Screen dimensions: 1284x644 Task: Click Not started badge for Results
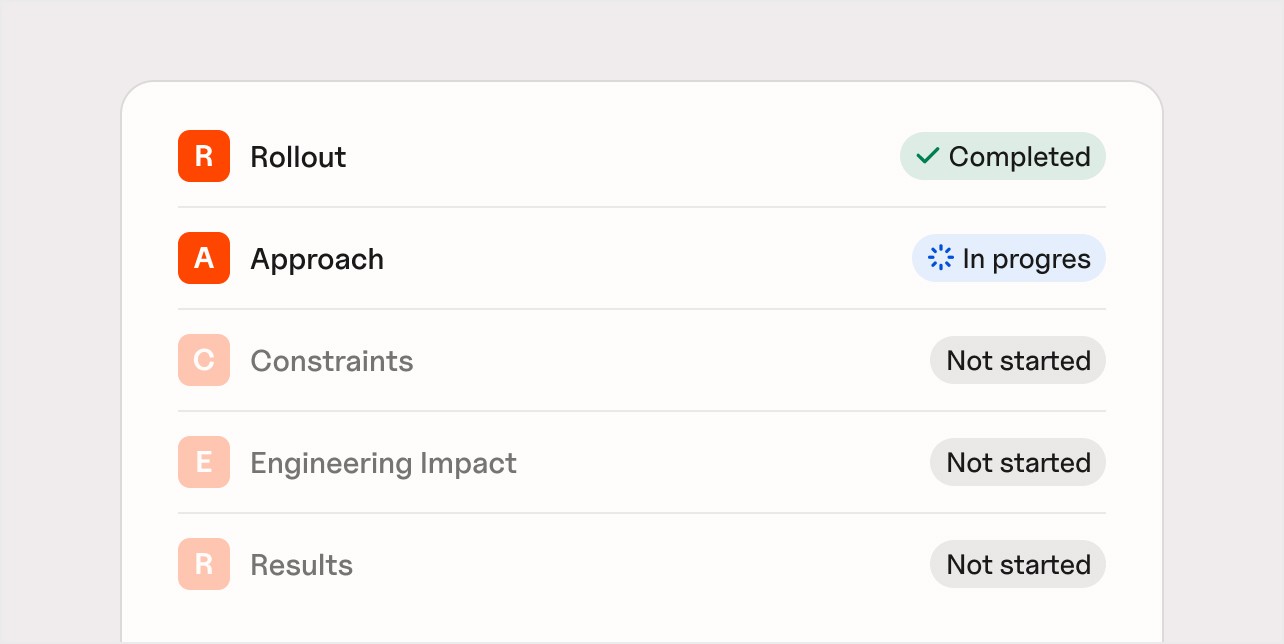coord(1017,564)
